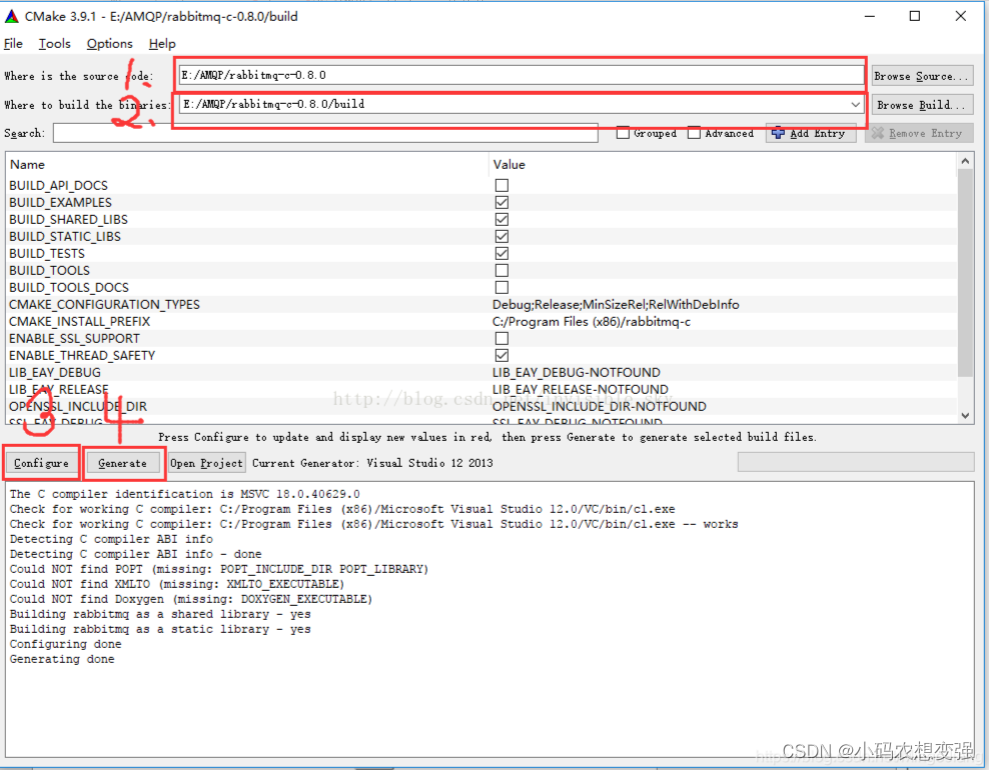
Task: Click the Open Project button
Action: [x=206, y=463]
